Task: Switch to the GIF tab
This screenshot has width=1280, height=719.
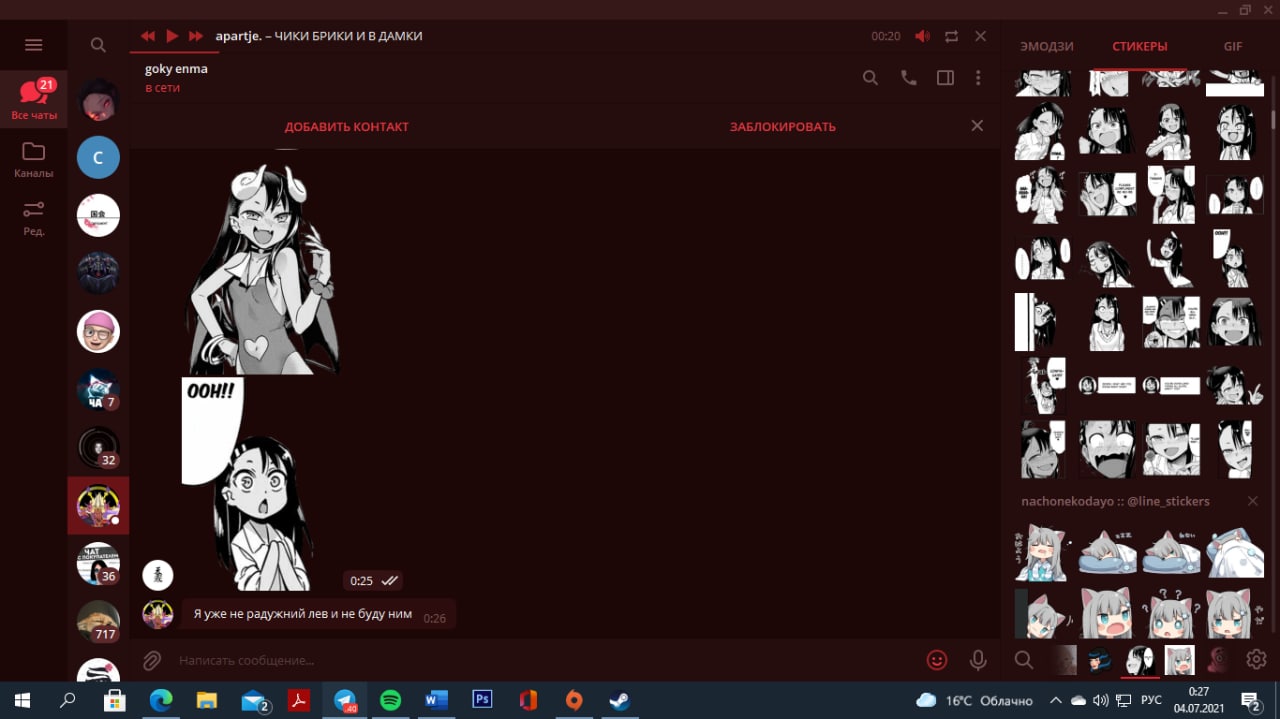Action: coord(1233,47)
